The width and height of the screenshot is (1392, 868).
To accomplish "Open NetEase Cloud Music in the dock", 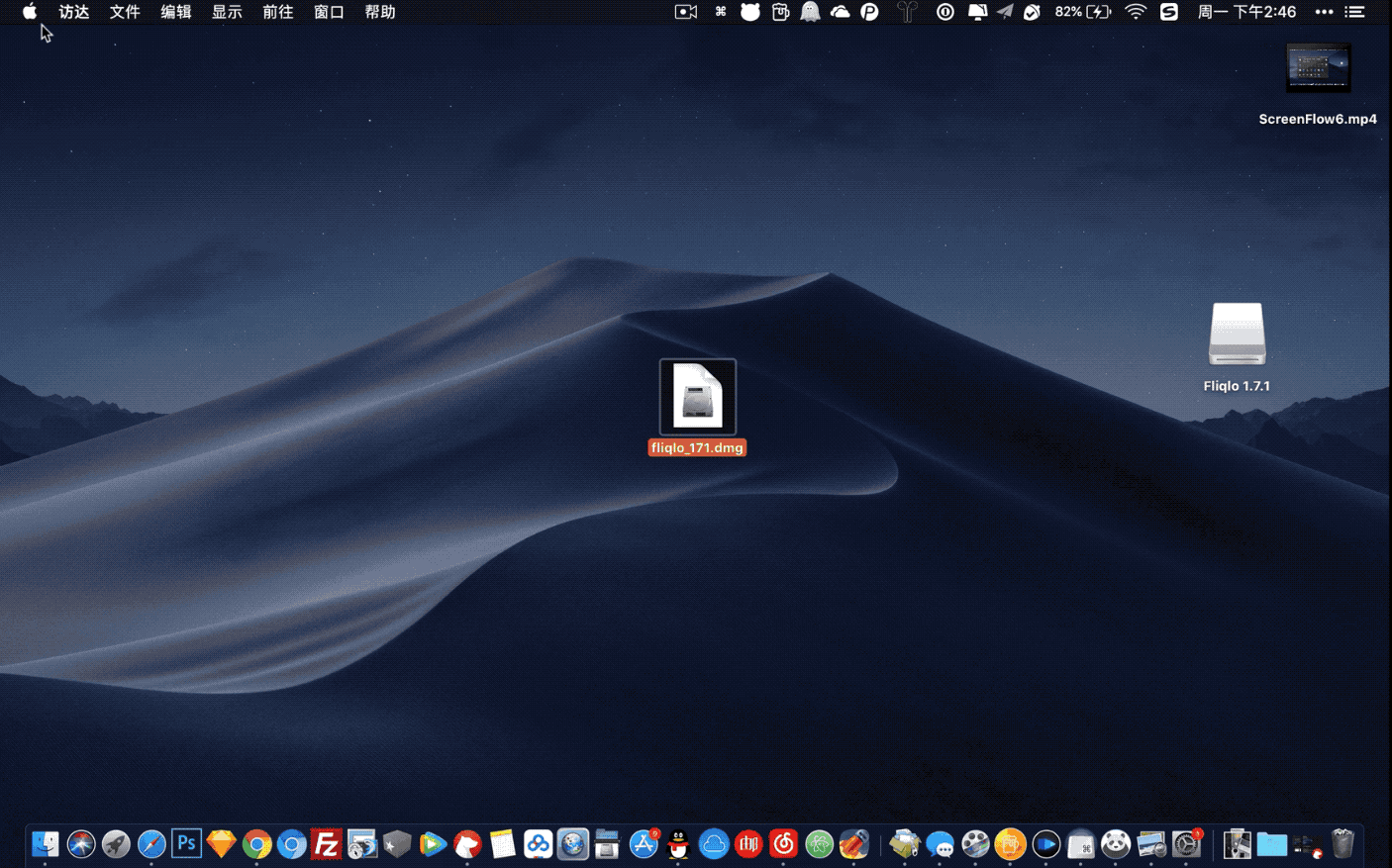I will (783, 844).
